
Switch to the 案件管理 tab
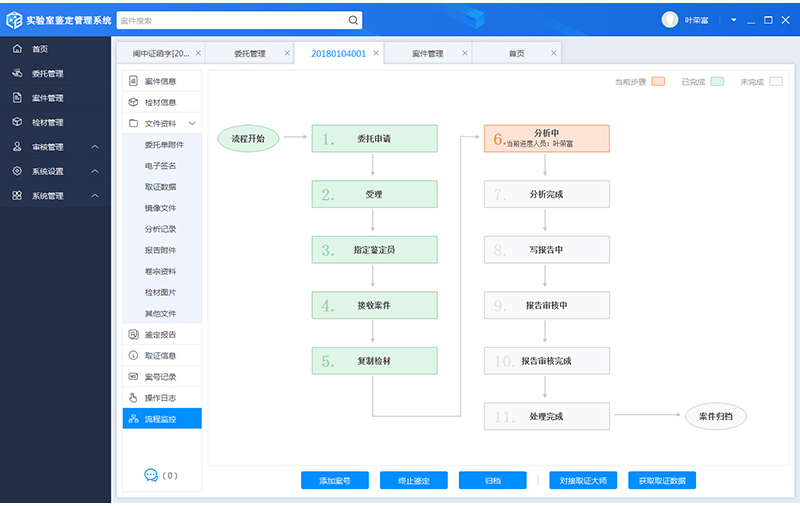pyautogui.click(x=427, y=54)
